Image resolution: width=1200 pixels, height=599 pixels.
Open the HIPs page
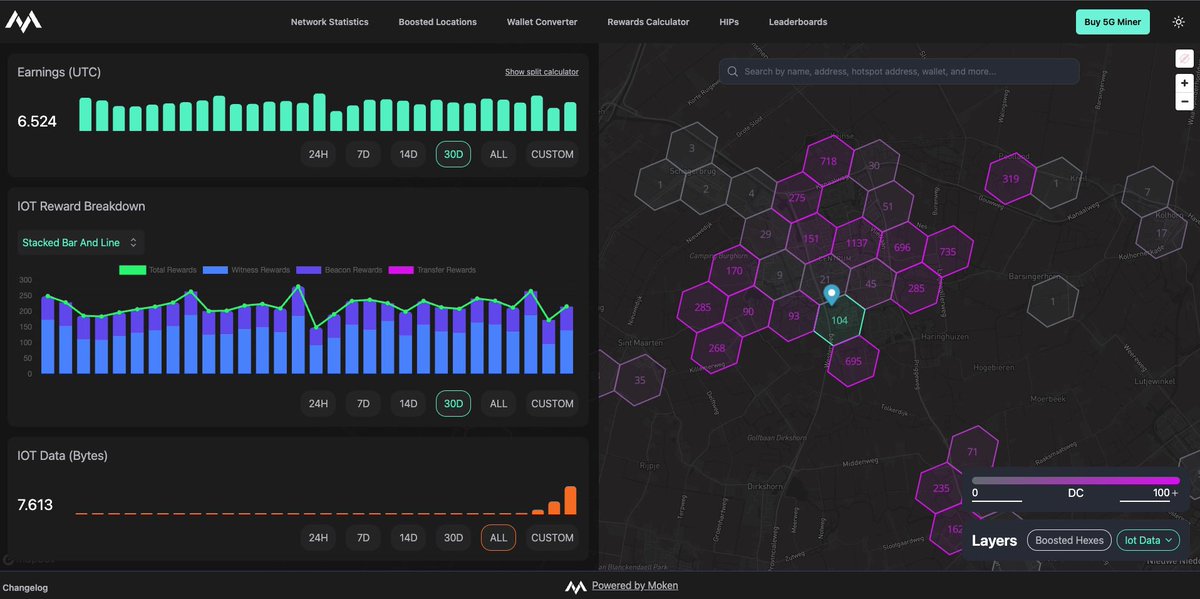tap(729, 22)
